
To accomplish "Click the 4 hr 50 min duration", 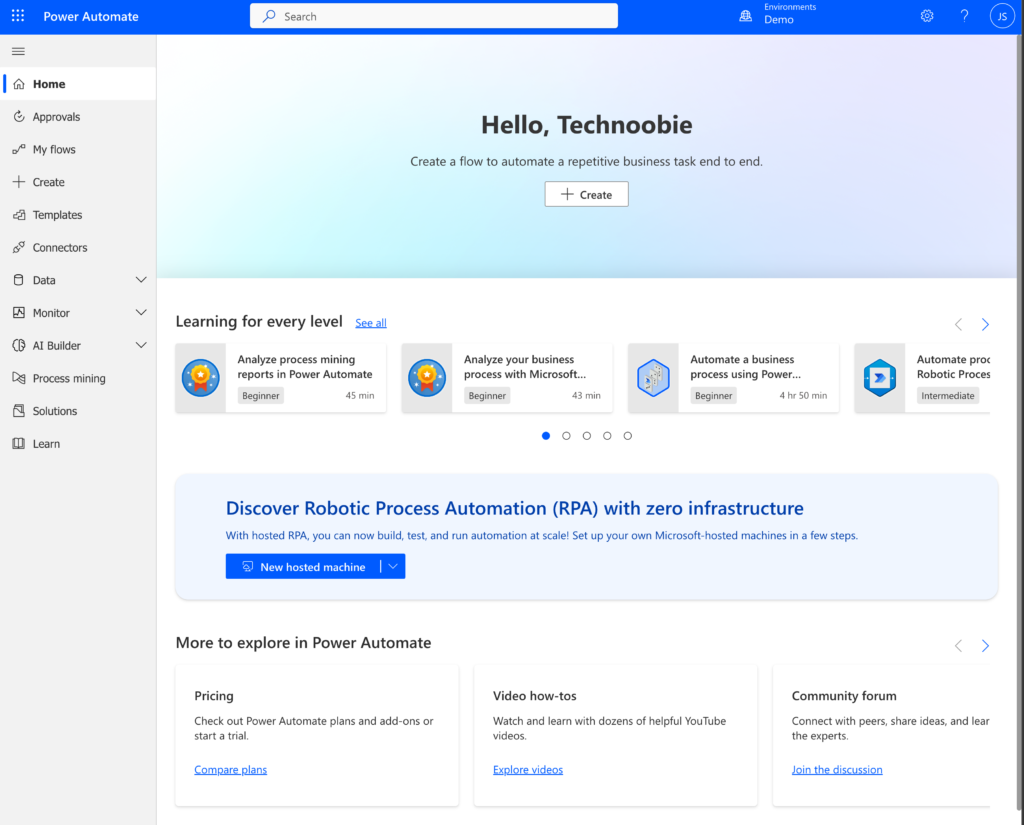I will coord(803,395).
